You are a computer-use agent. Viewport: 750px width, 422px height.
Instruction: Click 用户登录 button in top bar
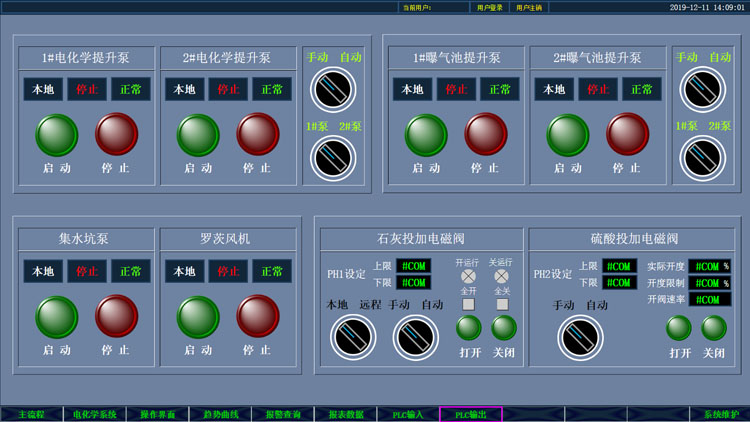[490, 7]
